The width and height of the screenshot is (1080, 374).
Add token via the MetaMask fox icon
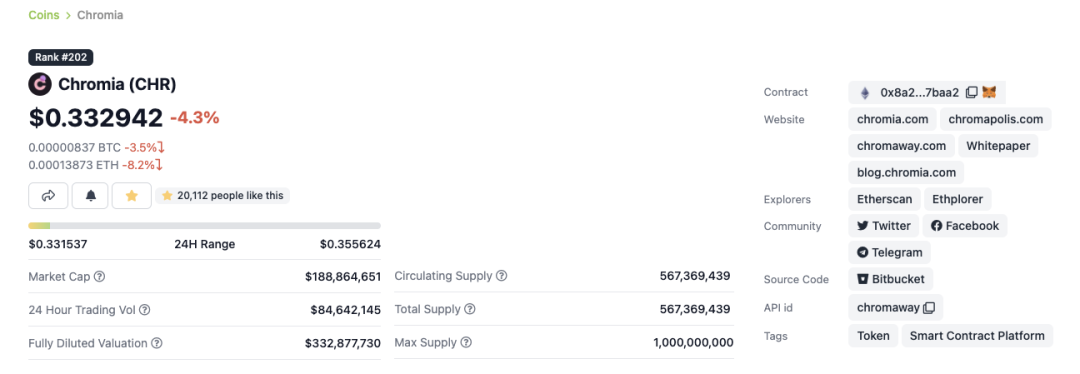coord(989,92)
